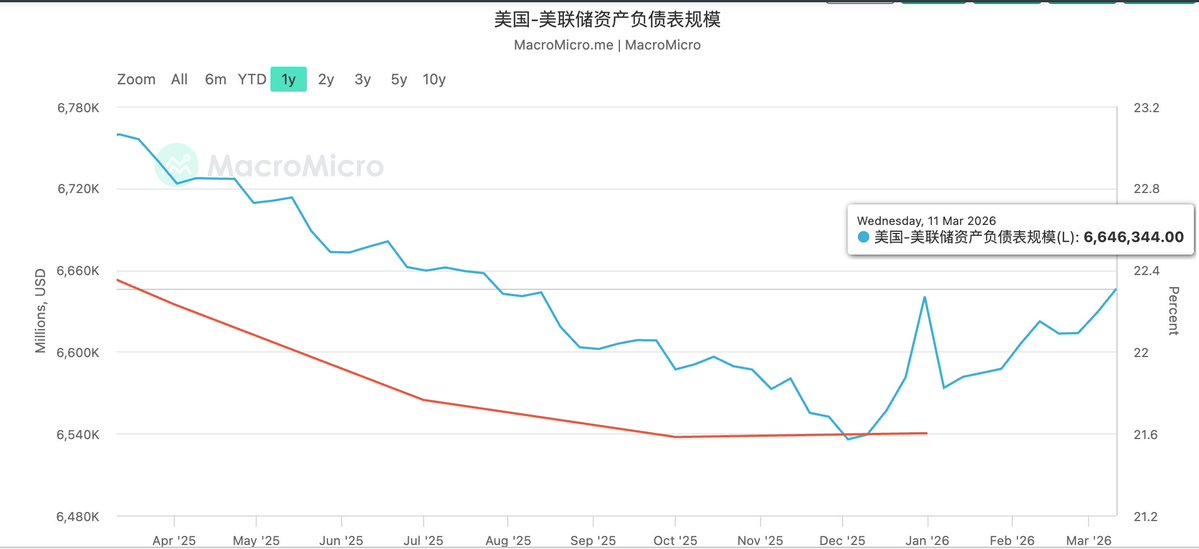Select the All zoom range
Image resolution: width=1199 pixels, height=549 pixels.
(x=179, y=80)
